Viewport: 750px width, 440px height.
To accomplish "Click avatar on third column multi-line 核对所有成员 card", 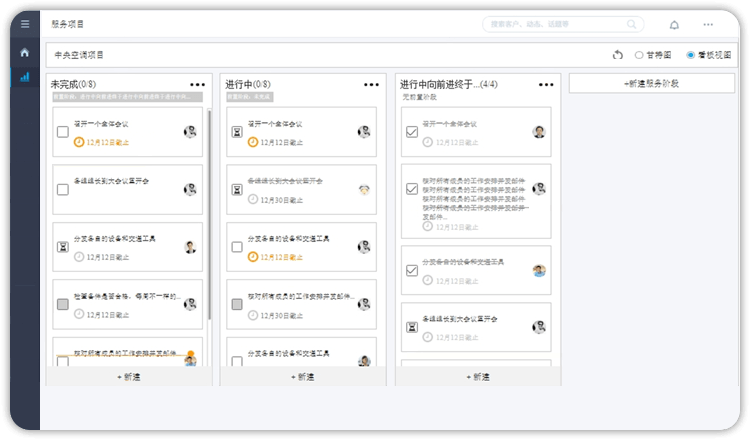I will pos(539,189).
